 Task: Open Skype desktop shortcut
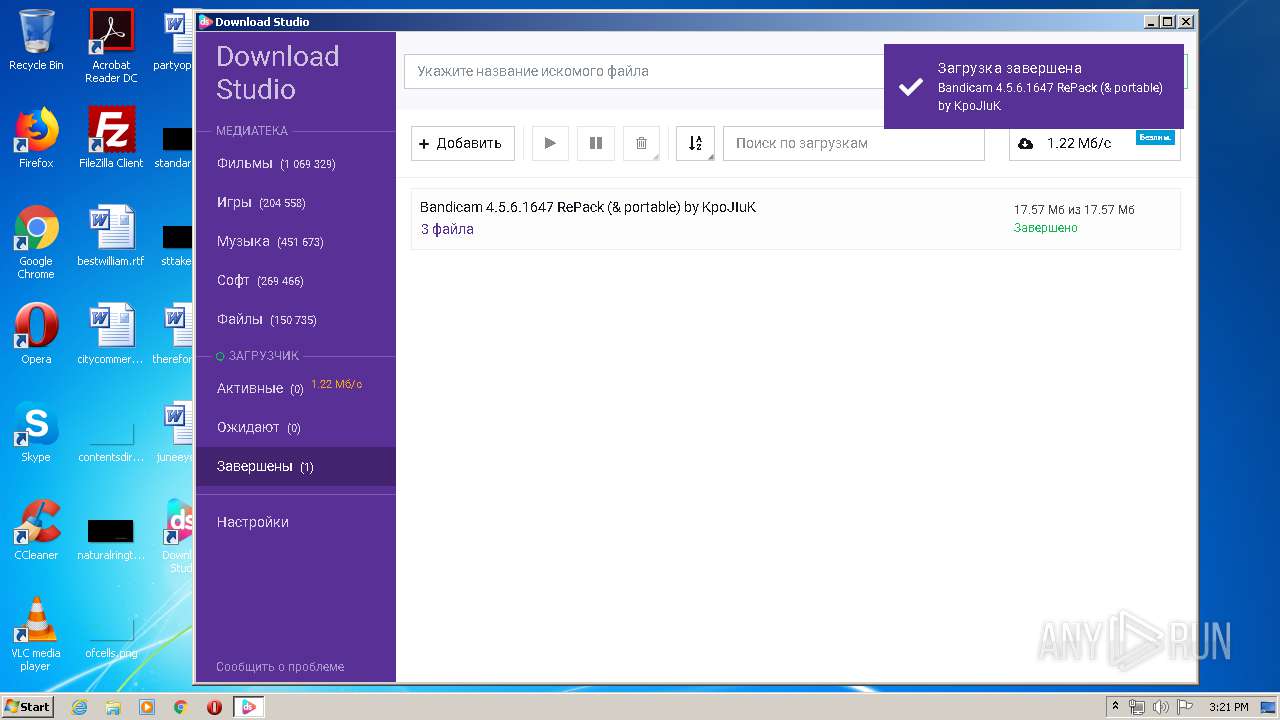36,432
